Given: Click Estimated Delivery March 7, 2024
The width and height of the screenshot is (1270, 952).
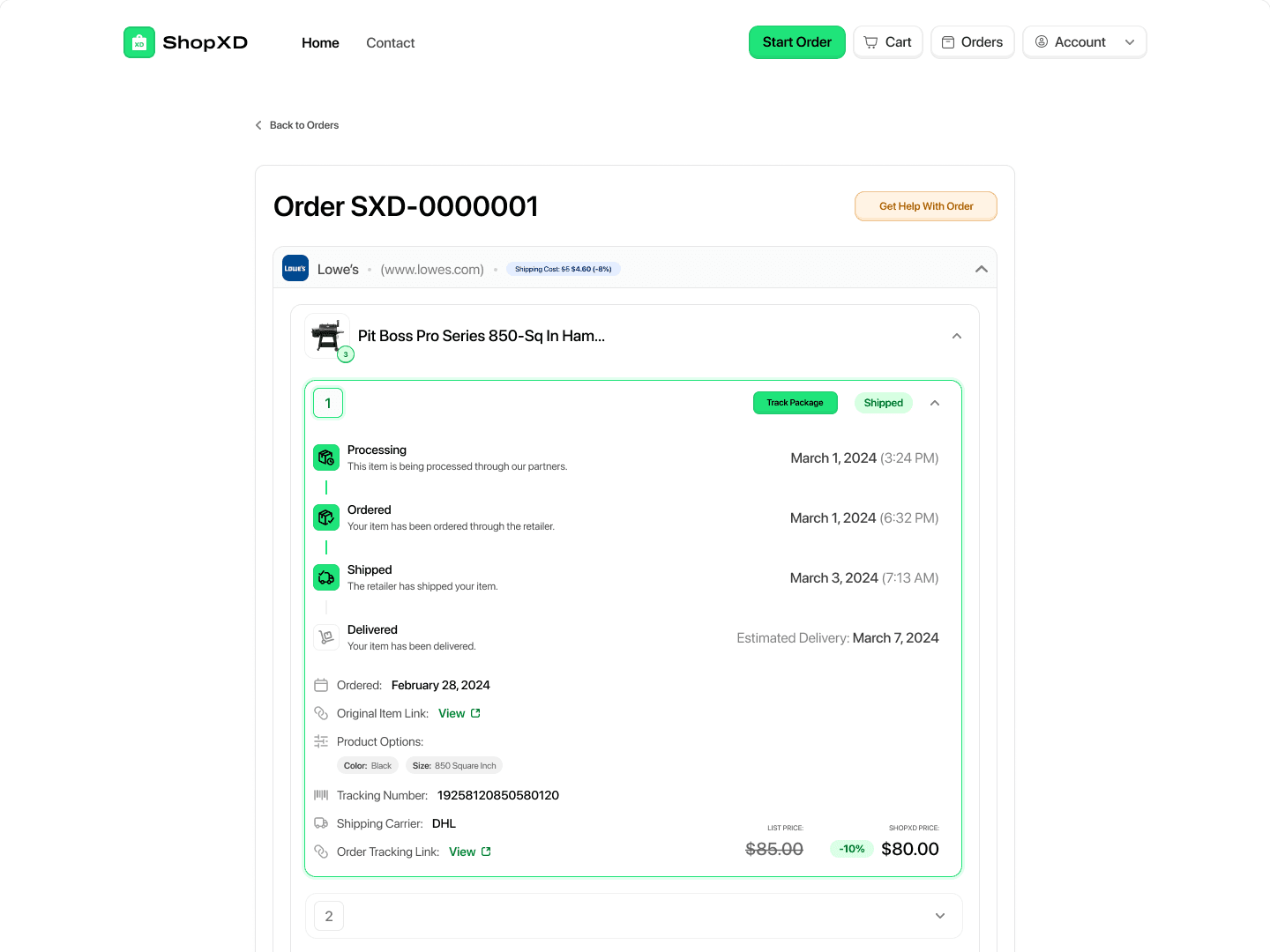Looking at the screenshot, I should [x=838, y=637].
